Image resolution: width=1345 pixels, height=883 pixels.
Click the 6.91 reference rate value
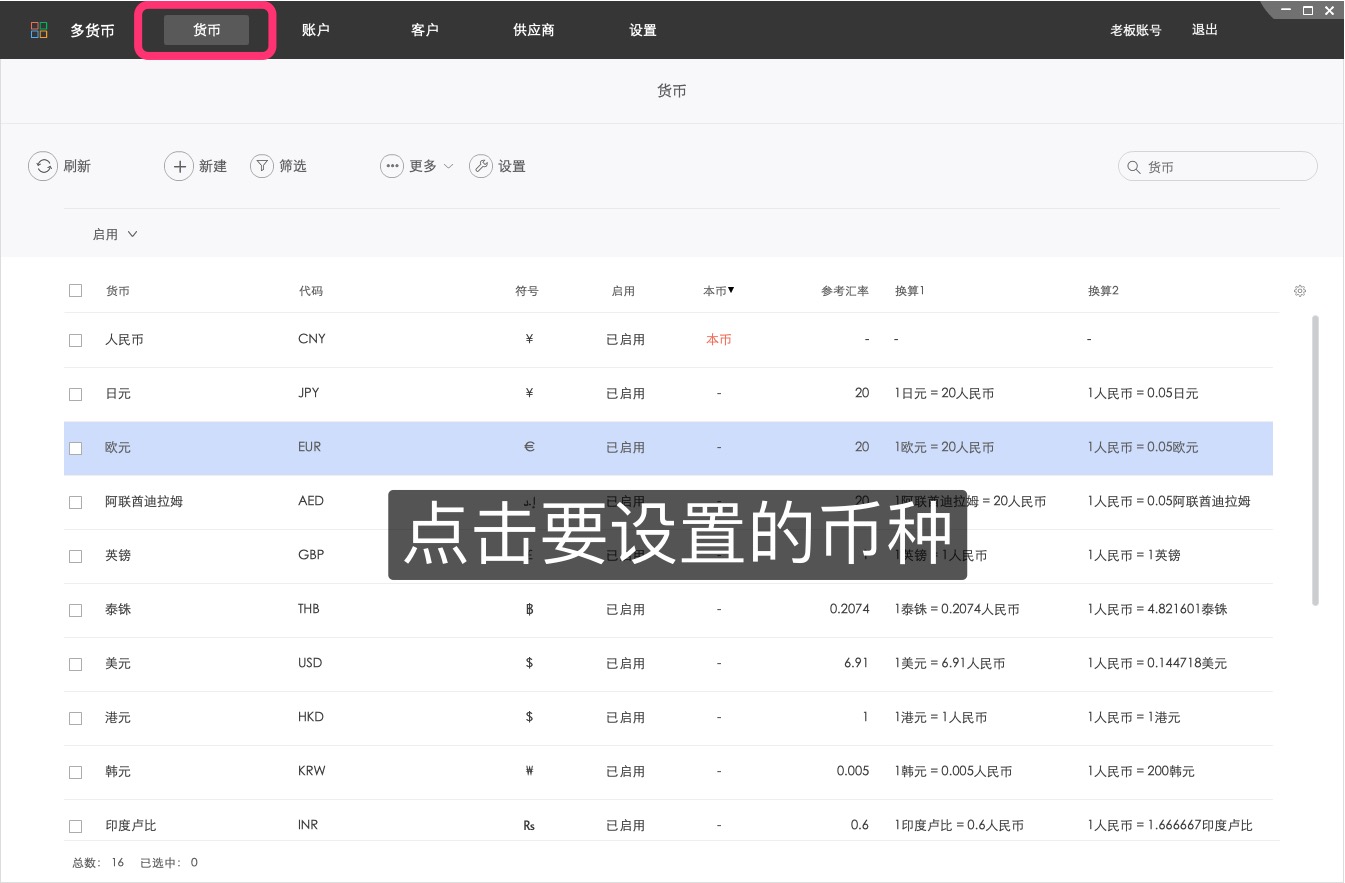pyautogui.click(x=857, y=663)
